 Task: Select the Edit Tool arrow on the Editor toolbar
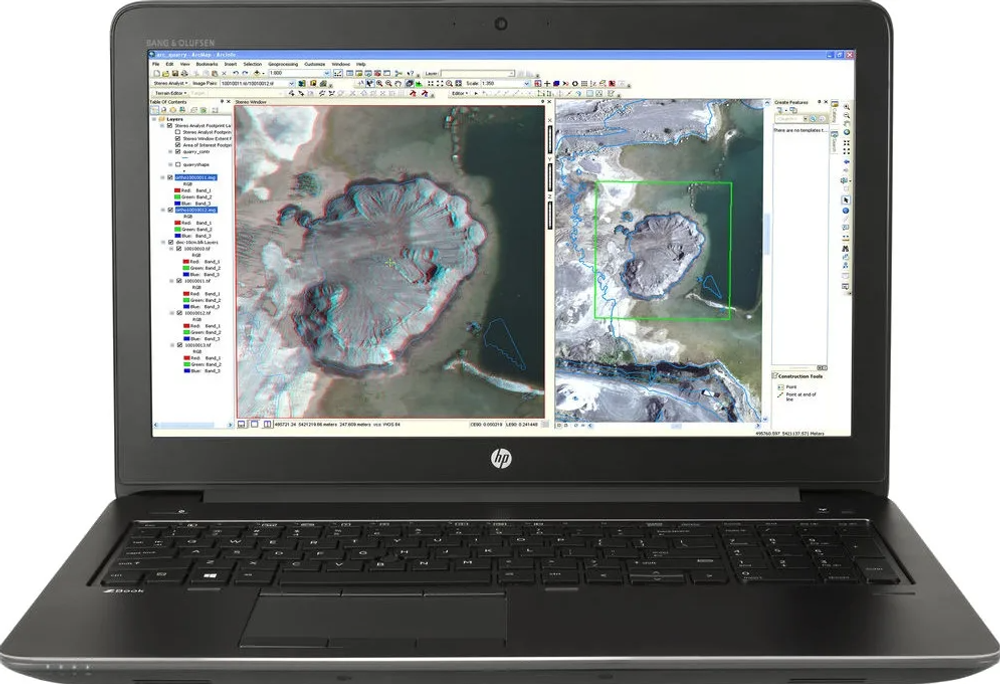(x=476, y=92)
